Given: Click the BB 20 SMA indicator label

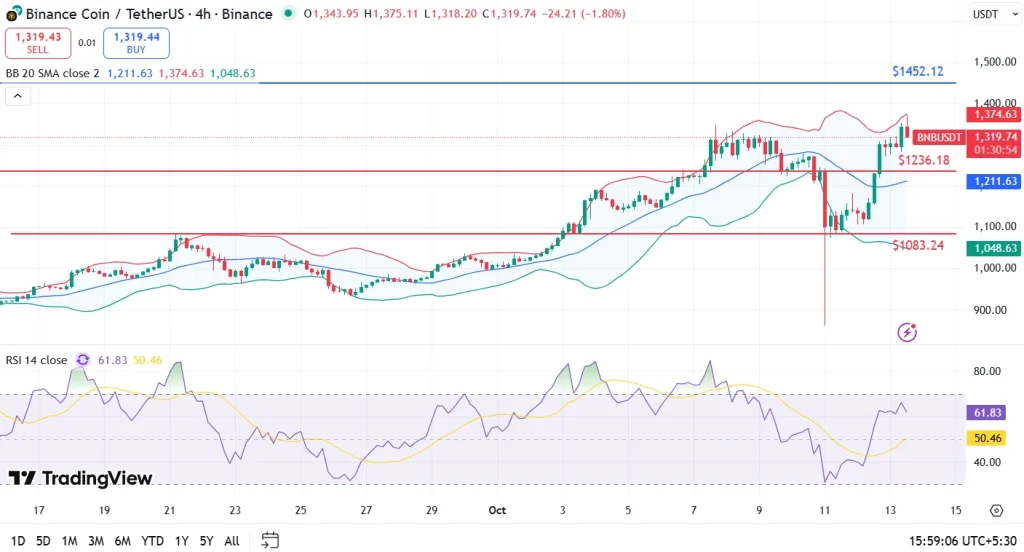Looking at the screenshot, I should tap(52, 73).
